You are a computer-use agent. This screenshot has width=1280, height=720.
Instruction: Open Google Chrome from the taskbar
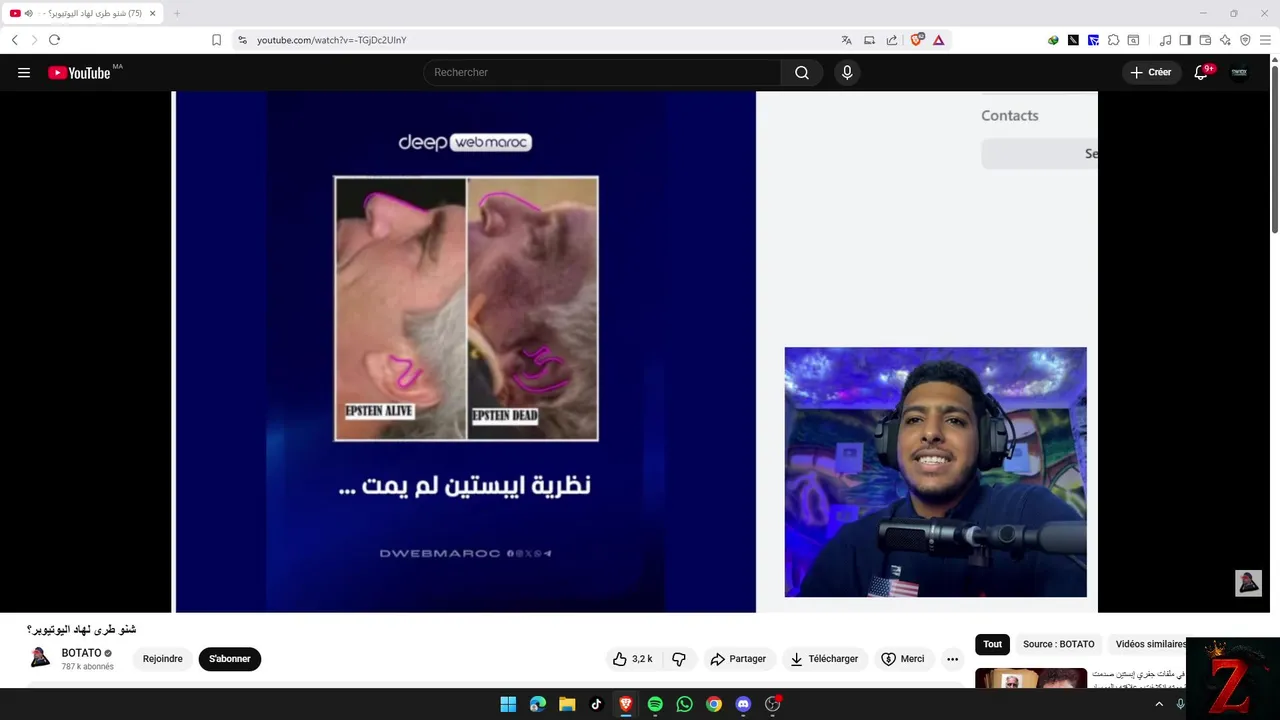(x=714, y=704)
